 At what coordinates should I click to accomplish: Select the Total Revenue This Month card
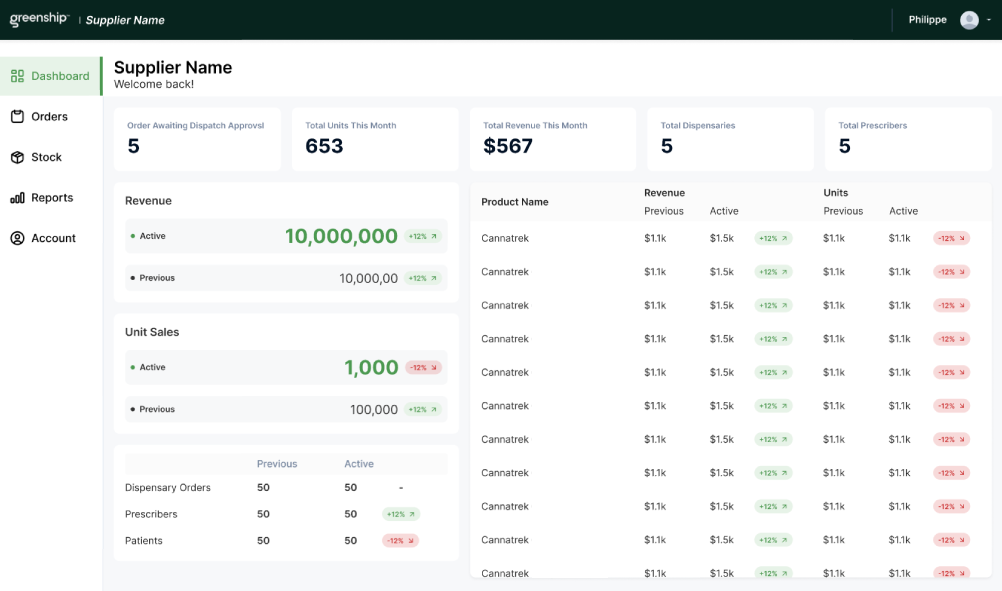point(552,139)
